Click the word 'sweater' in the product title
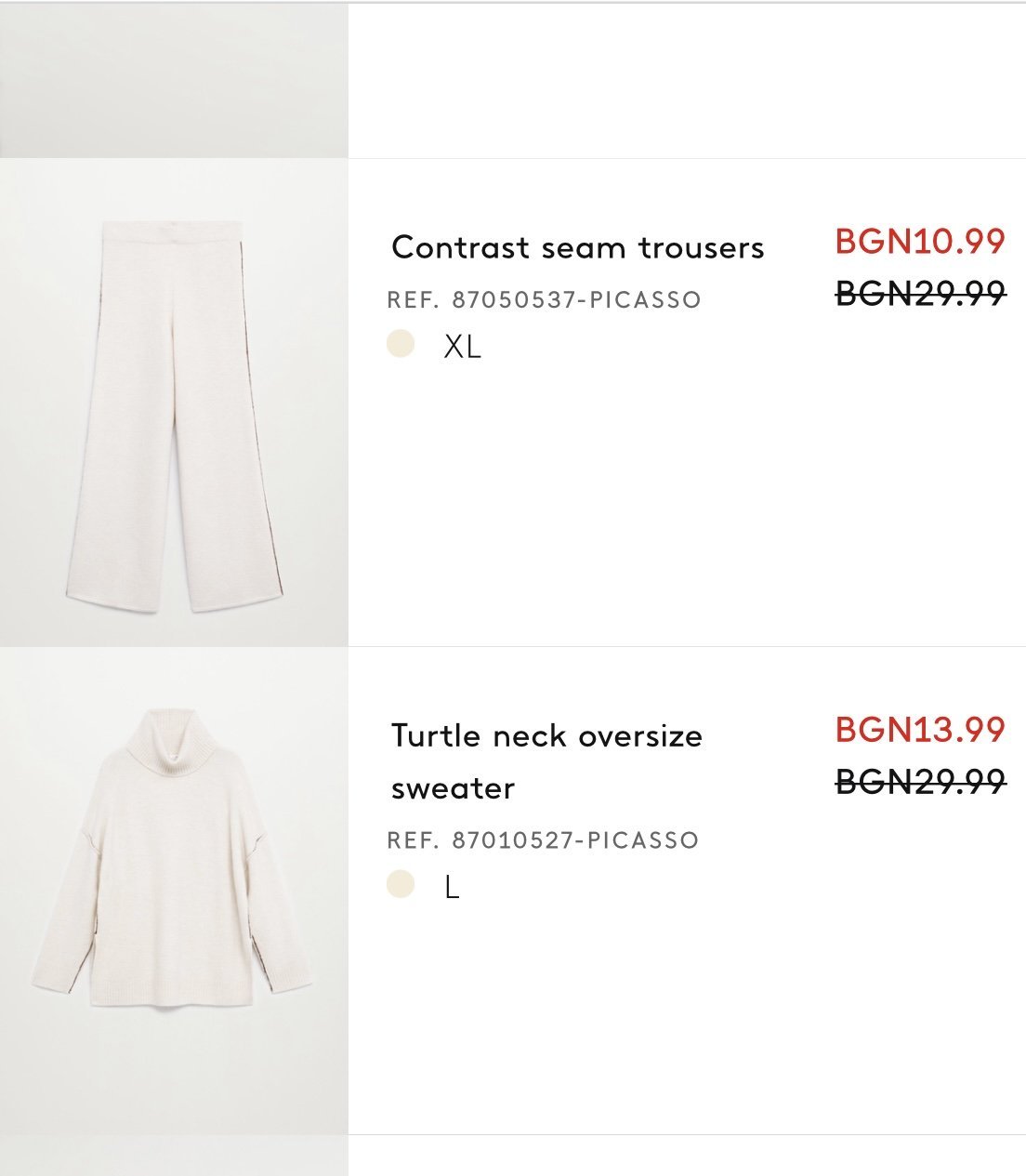 (x=453, y=788)
